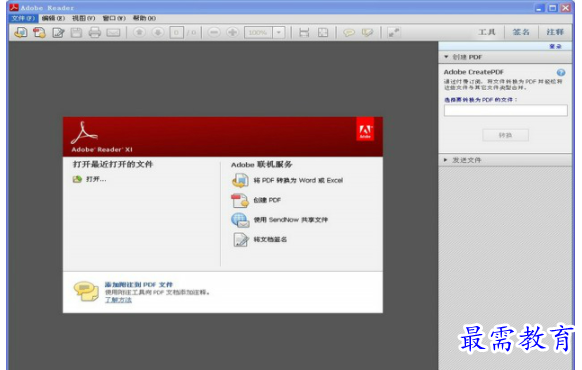Click the Open file toolbar icon
The width and height of the screenshot is (582, 370).
pos(21,33)
